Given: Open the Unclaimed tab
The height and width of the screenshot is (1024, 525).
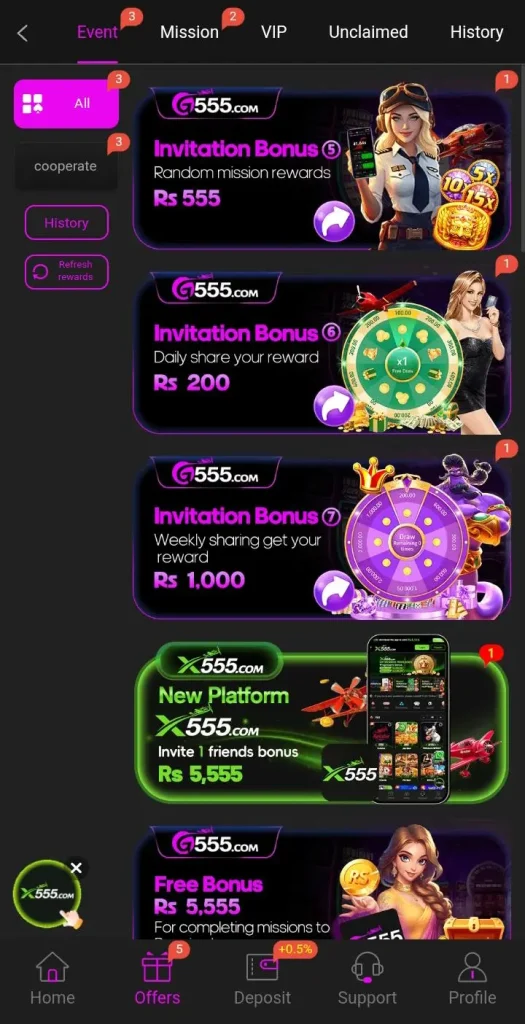Looking at the screenshot, I should coord(368,32).
